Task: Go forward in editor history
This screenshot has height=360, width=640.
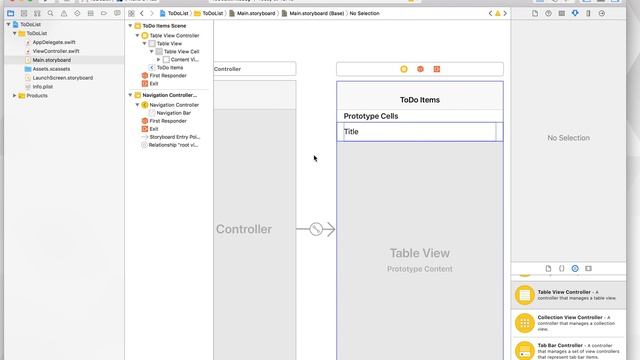Action: pyautogui.click(x=151, y=13)
